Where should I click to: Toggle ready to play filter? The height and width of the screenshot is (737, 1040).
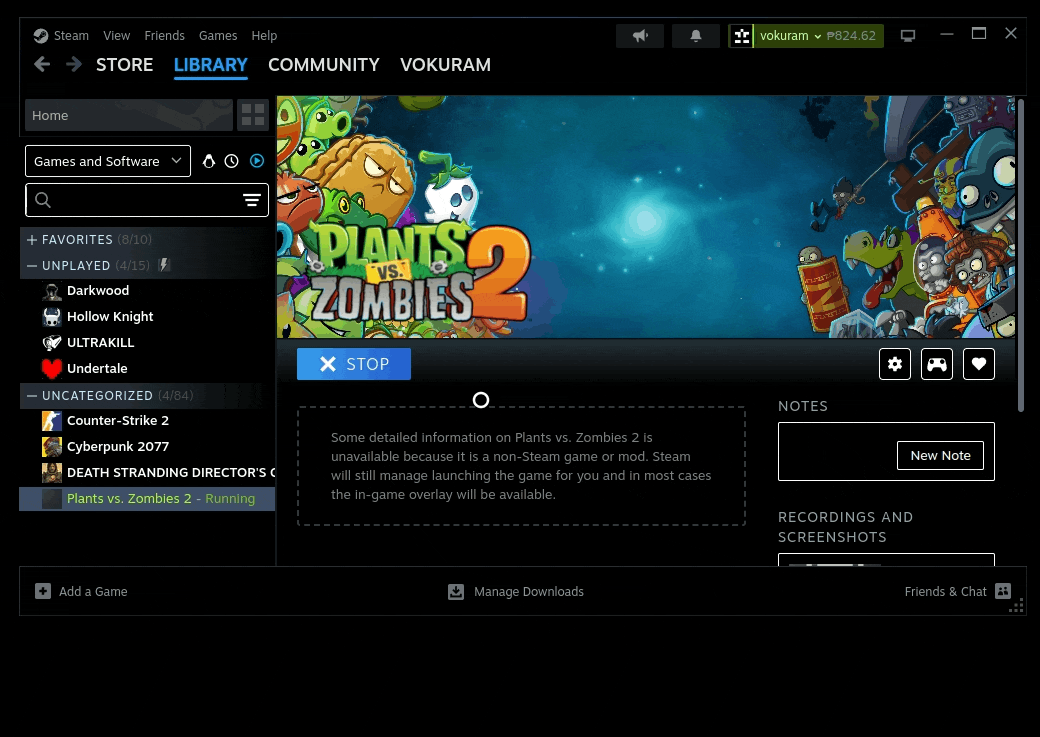click(257, 161)
